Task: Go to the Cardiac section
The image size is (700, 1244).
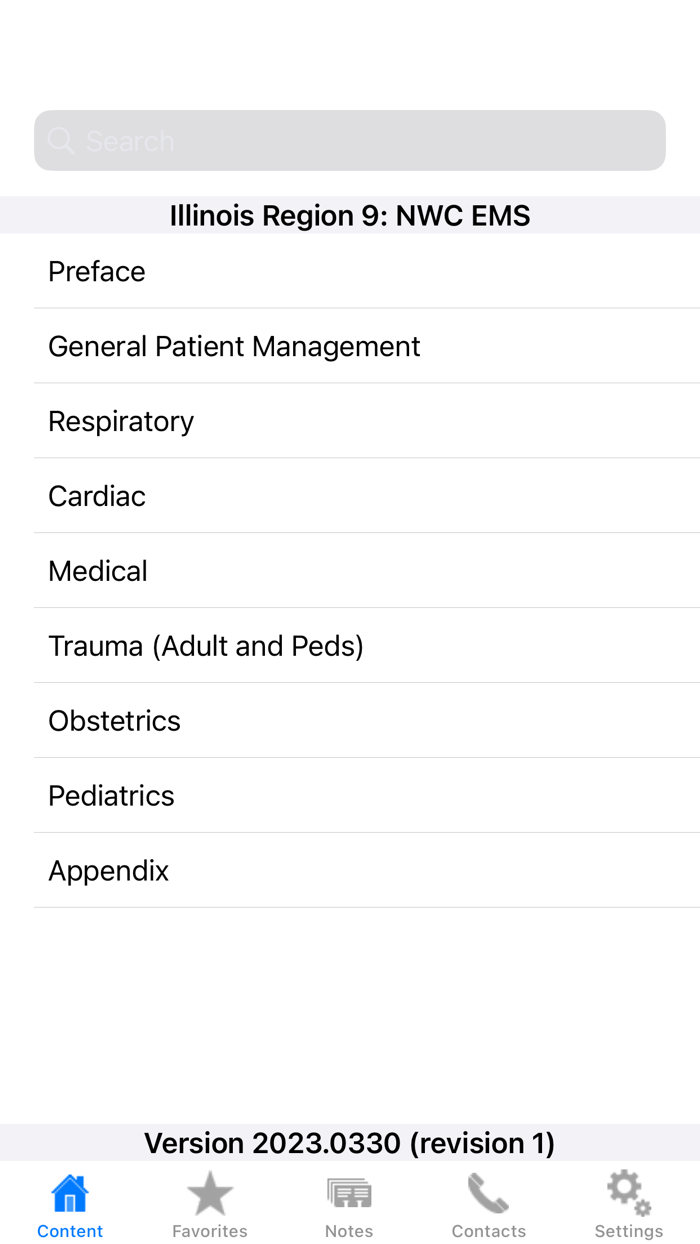Action: click(97, 497)
